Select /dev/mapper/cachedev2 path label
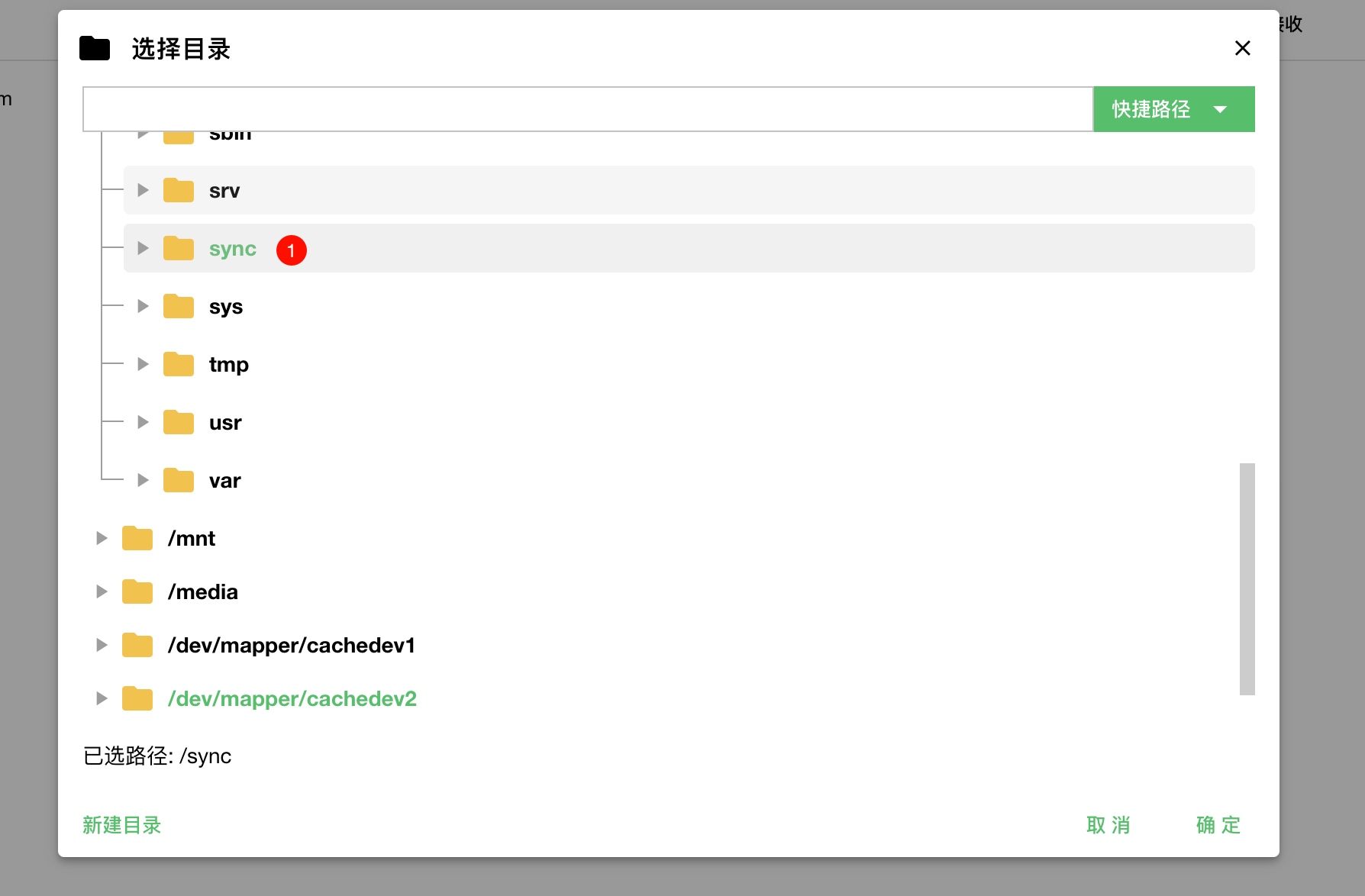 [x=292, y=699]
